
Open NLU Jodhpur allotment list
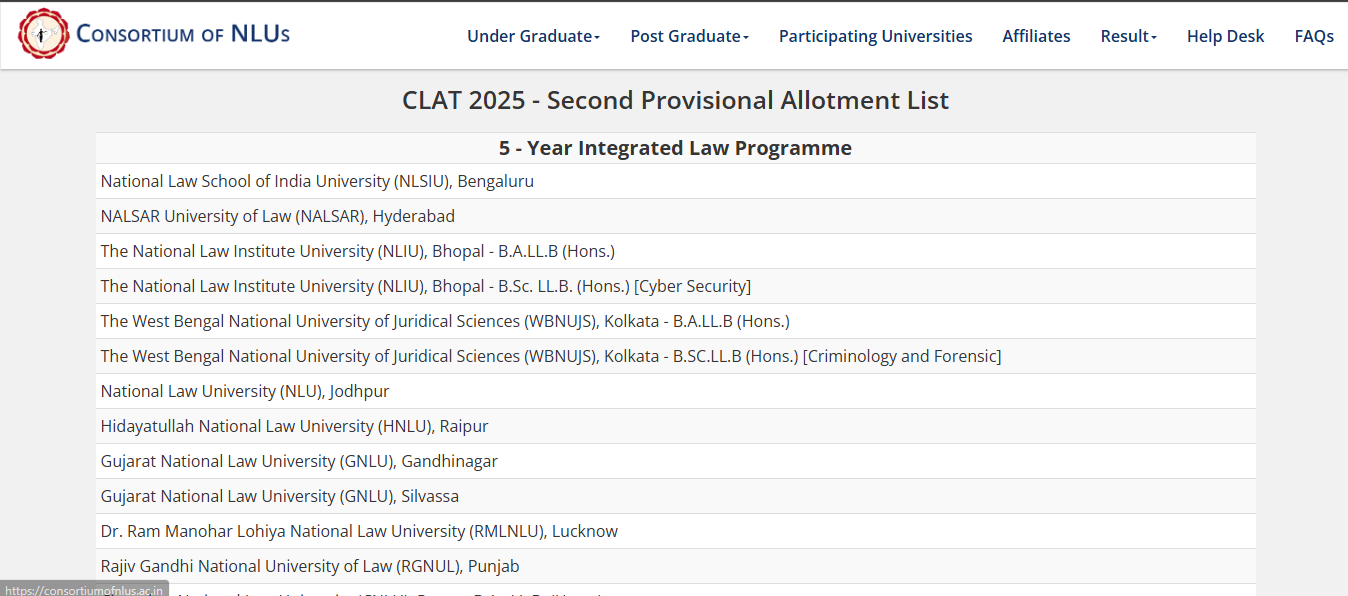tap(245, 391)
